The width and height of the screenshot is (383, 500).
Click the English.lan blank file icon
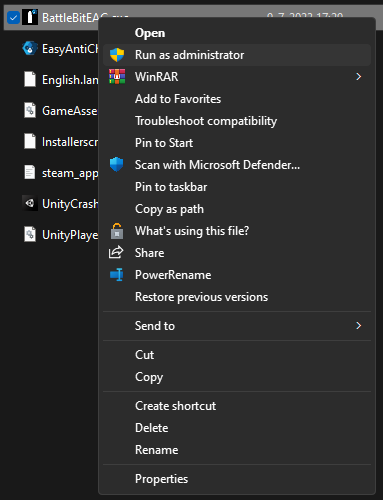point(30,79)
